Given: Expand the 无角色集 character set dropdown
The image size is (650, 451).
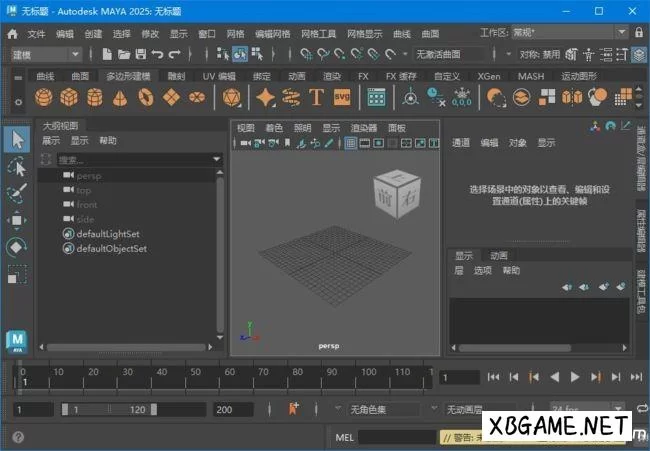Looking at the screenshot, I should 385,410.
